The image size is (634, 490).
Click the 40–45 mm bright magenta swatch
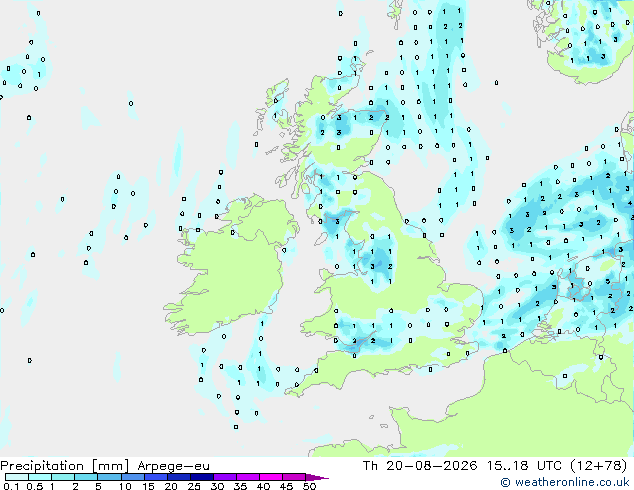(271, 477)
